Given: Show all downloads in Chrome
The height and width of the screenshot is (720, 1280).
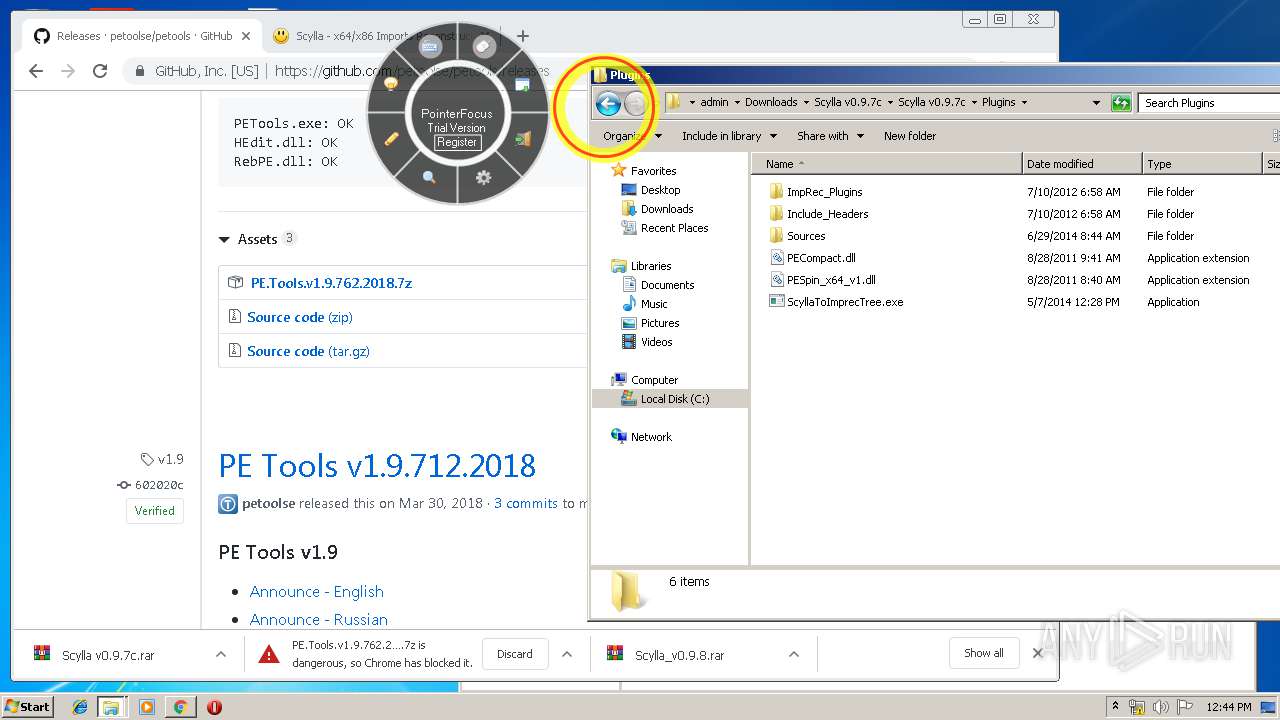Looking at the screenshot, I should pos(984,653).
